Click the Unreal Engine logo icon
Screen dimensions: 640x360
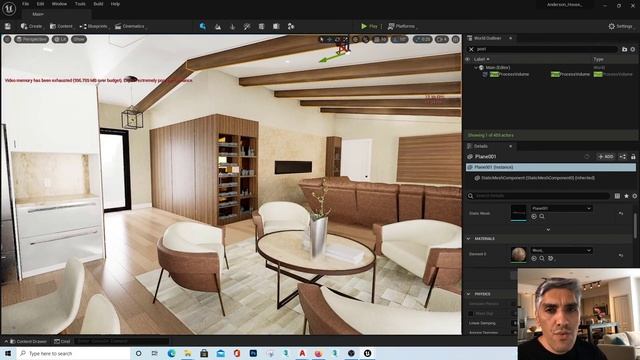tap(9, 9)
